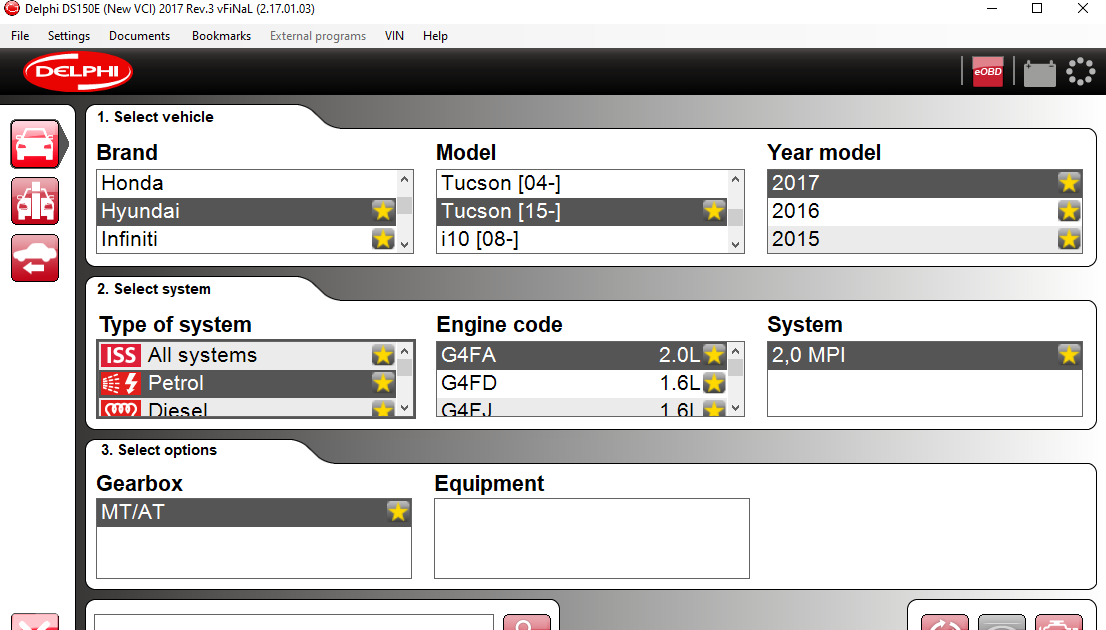Select i10 [08-] model
Viewport: 1106px width, 630px height.
582,239
